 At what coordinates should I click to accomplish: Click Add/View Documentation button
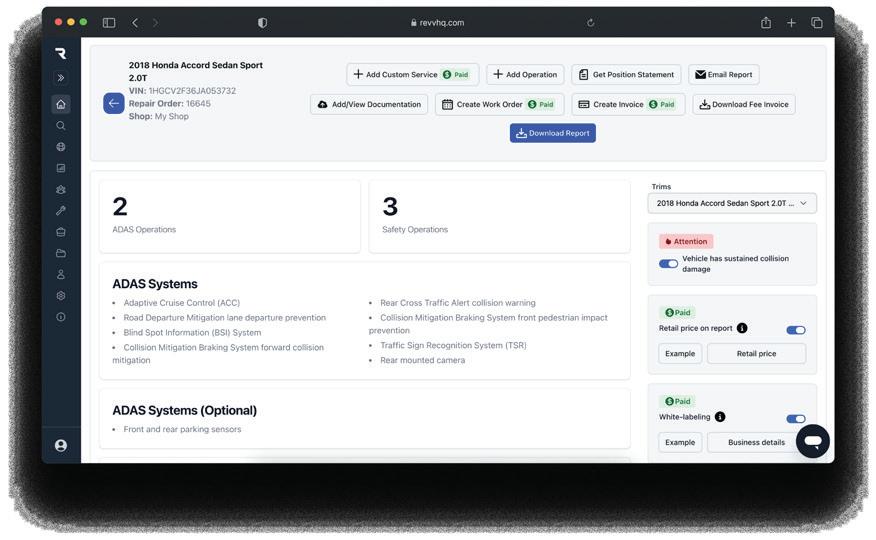[369, 104]
